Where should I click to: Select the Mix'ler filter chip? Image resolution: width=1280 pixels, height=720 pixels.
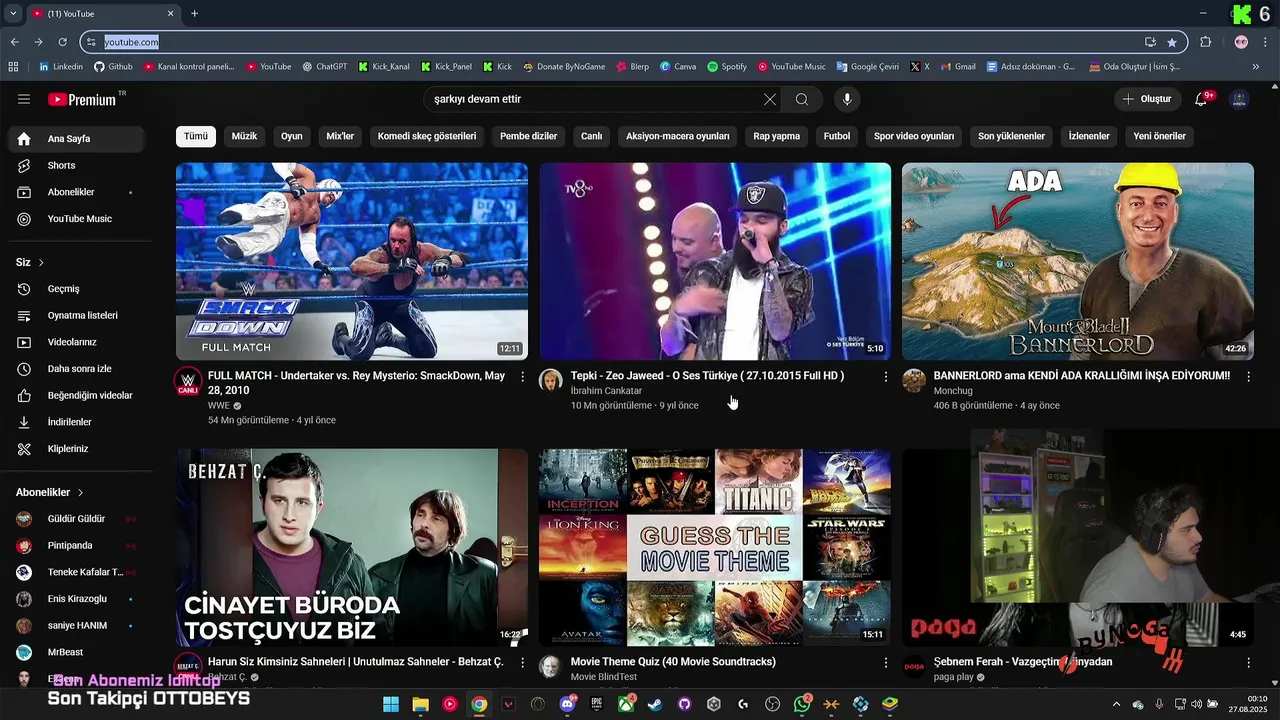click(x=340, y=136)
